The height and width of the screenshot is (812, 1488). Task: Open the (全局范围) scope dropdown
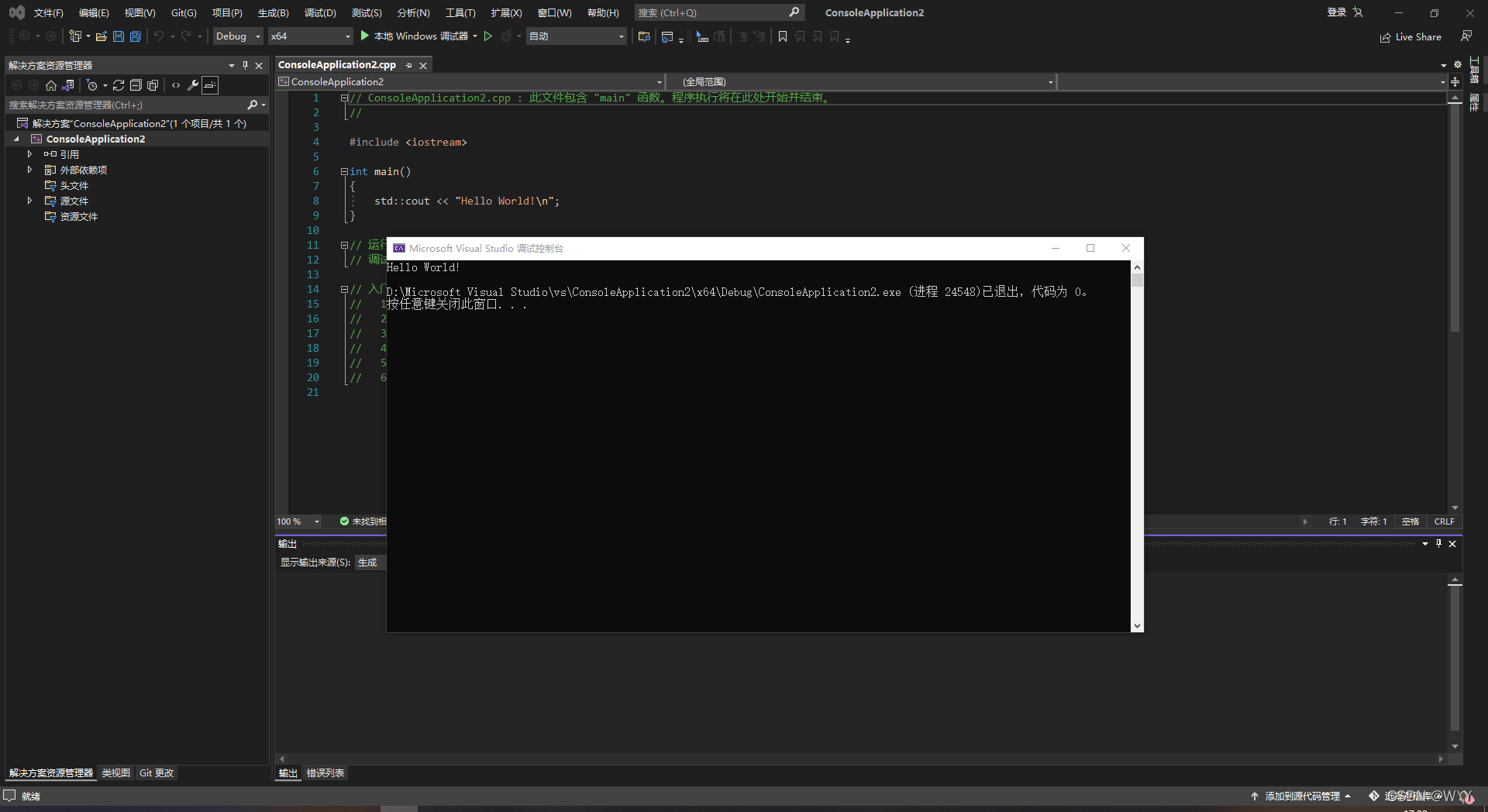(x=862, y=81)
